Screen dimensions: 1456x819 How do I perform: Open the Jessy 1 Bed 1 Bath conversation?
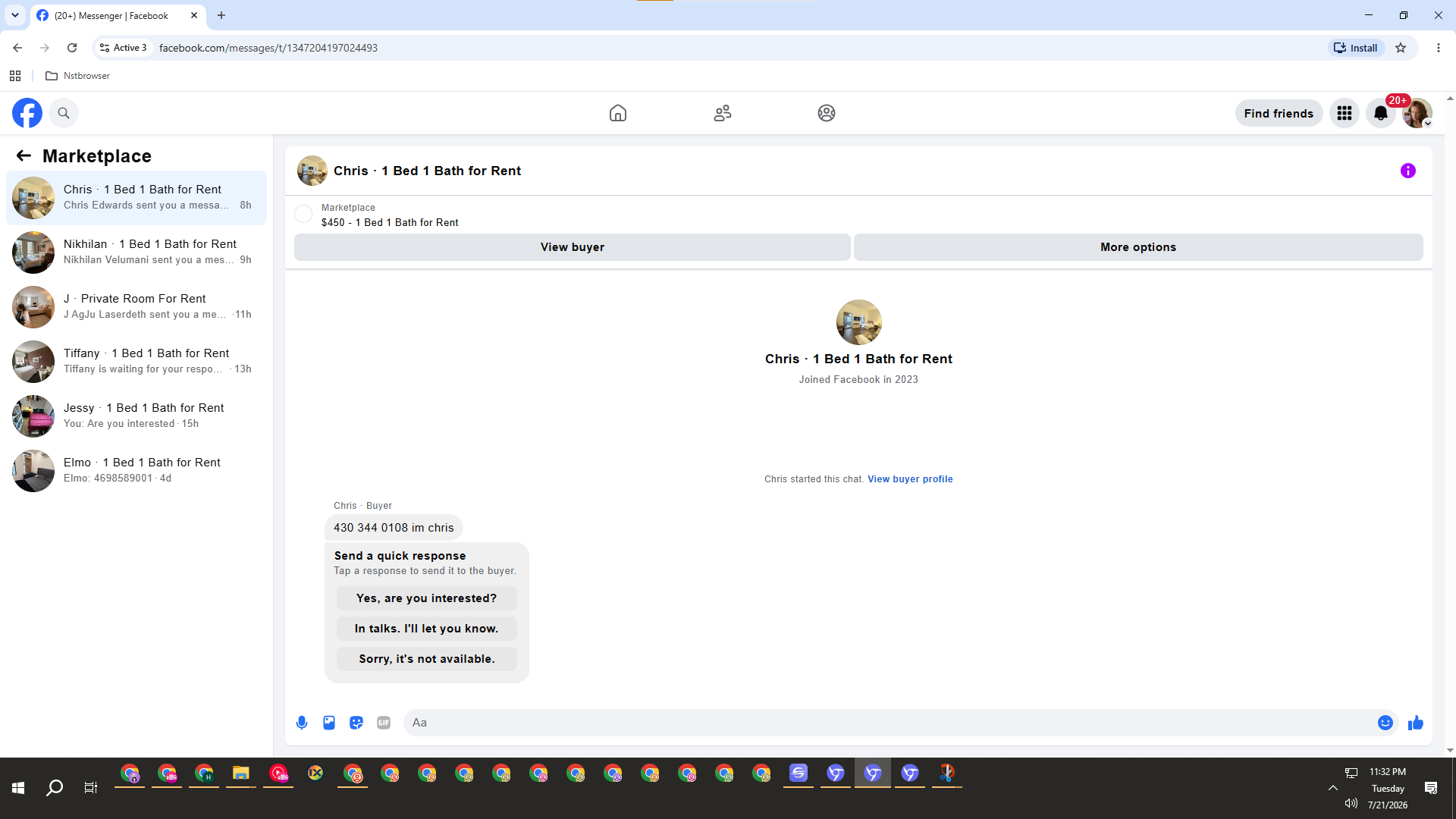[x=136, y=416]
